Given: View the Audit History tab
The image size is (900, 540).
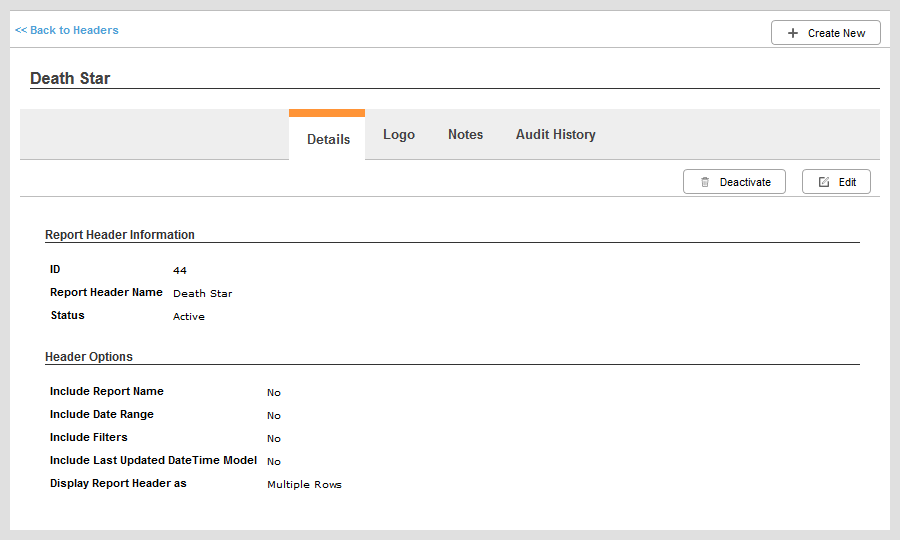Looking at the screenshot, I should tap(556, 134).
